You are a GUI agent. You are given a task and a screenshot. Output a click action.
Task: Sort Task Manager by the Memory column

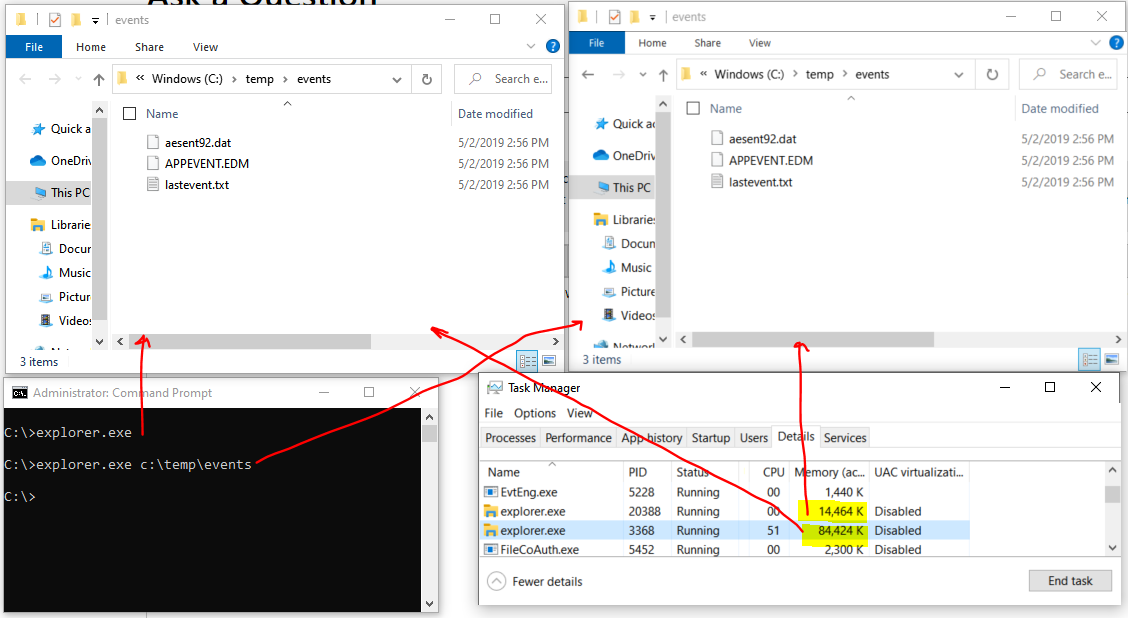click(x=829, y=472)
